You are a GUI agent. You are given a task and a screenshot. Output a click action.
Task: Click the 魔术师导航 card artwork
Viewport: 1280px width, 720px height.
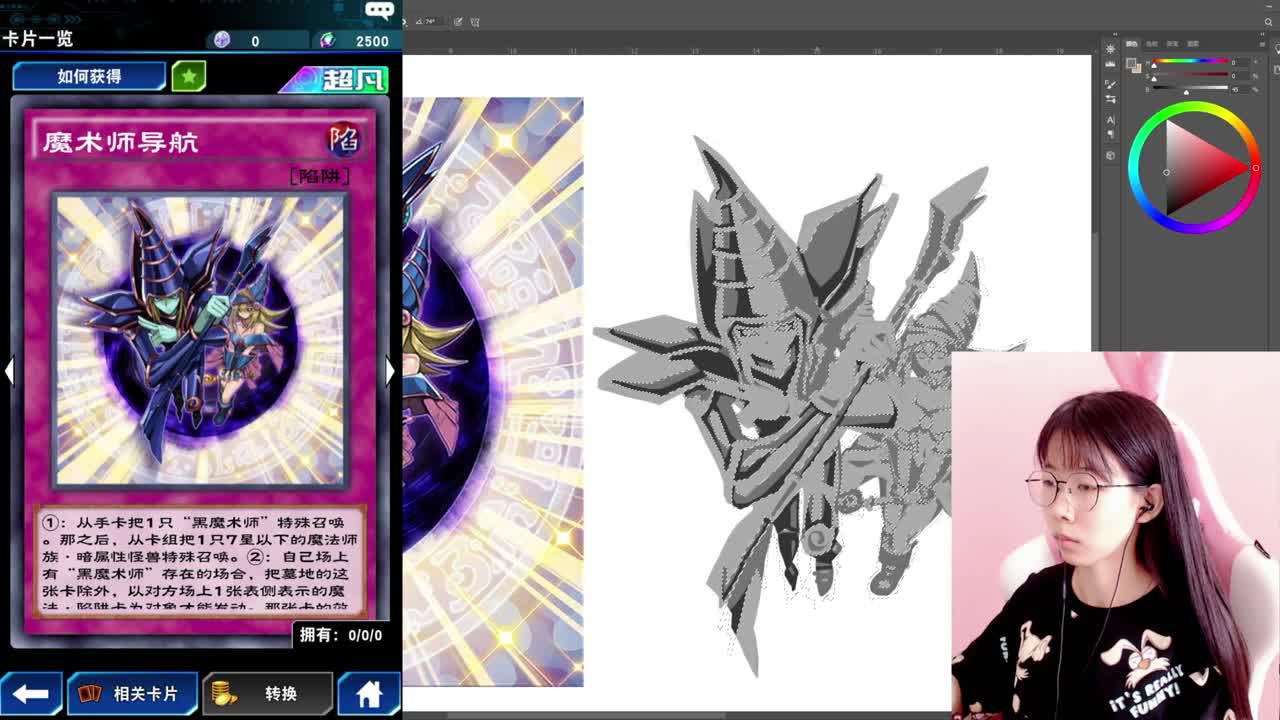(x=200, y=340)
